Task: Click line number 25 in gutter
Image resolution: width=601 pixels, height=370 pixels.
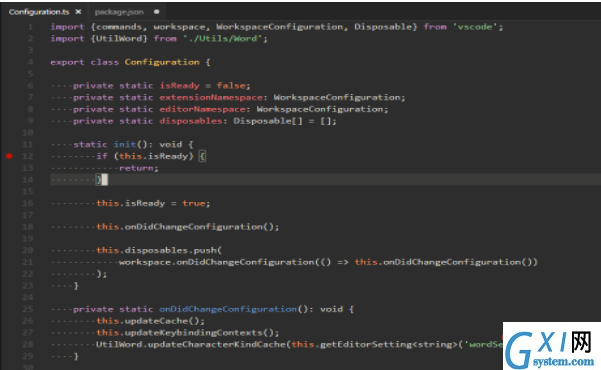Action: pyautogui.click(x=28, y=309)
